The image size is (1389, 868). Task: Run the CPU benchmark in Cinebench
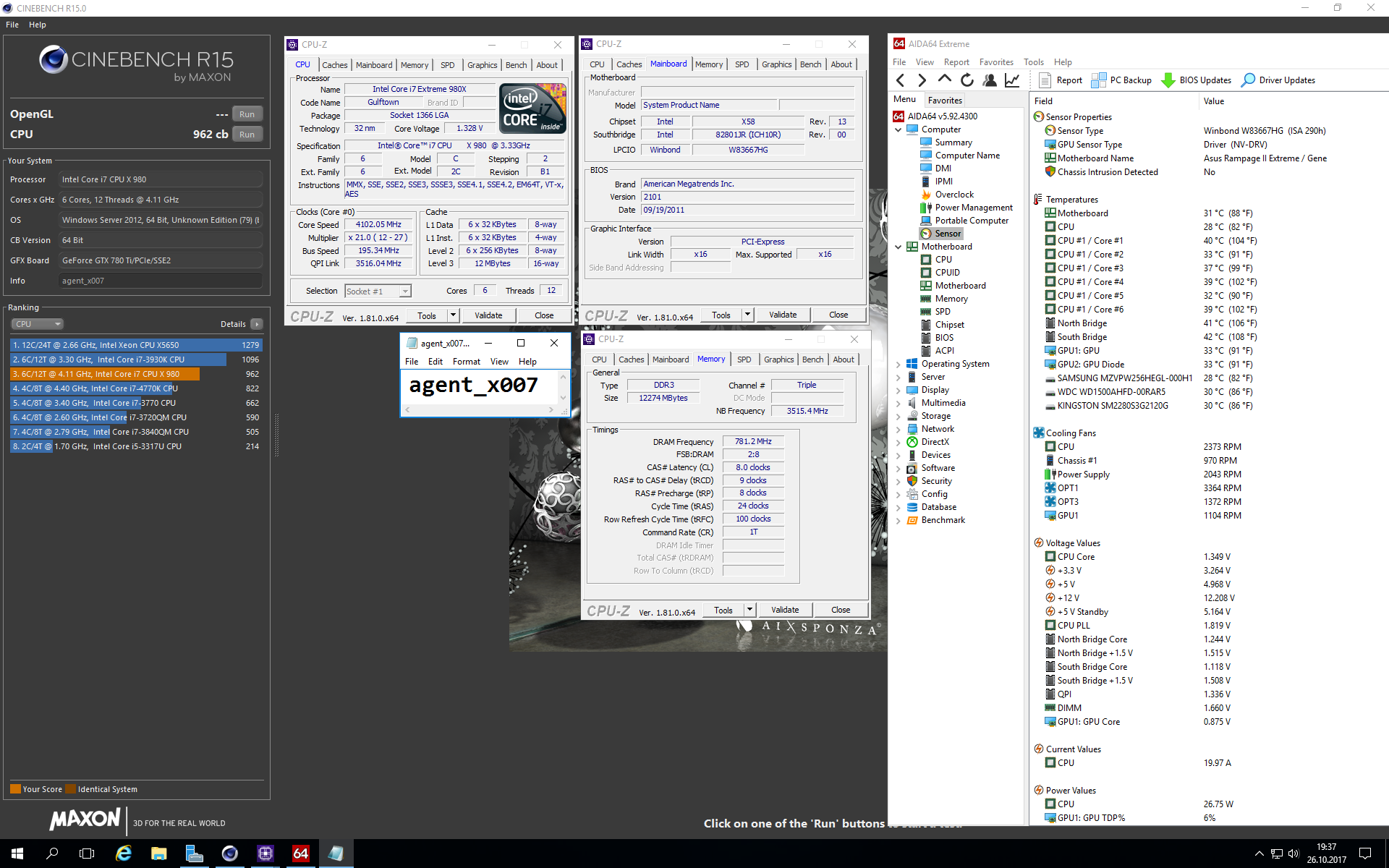click(x=247, y=135)
